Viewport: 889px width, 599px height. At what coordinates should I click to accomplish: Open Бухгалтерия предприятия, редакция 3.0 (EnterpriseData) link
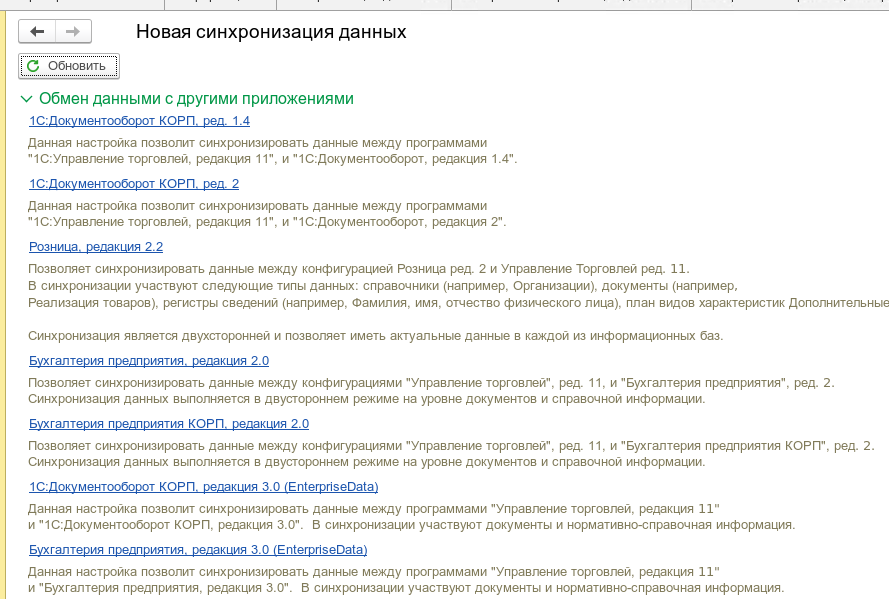point(198,549)
